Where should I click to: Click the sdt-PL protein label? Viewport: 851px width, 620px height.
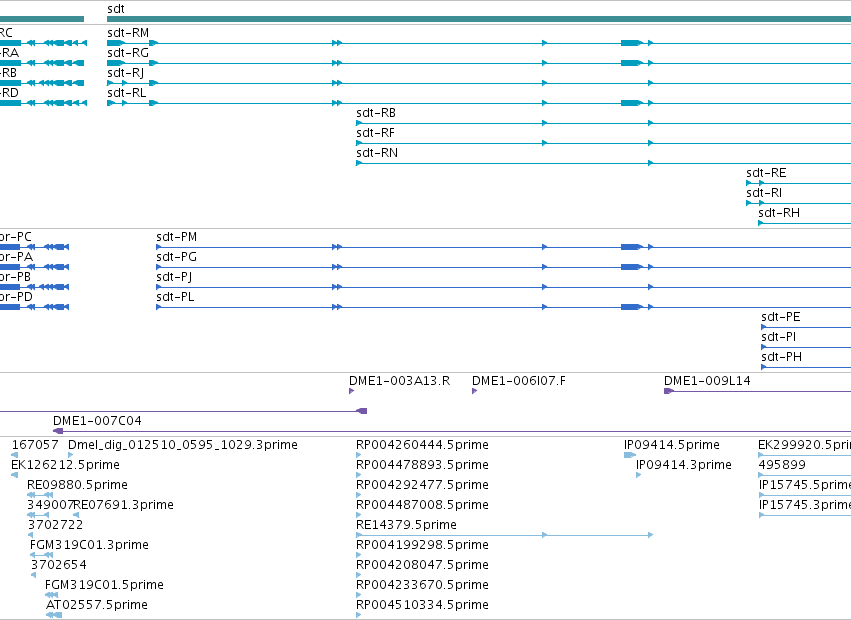click(x=175, y=297)
